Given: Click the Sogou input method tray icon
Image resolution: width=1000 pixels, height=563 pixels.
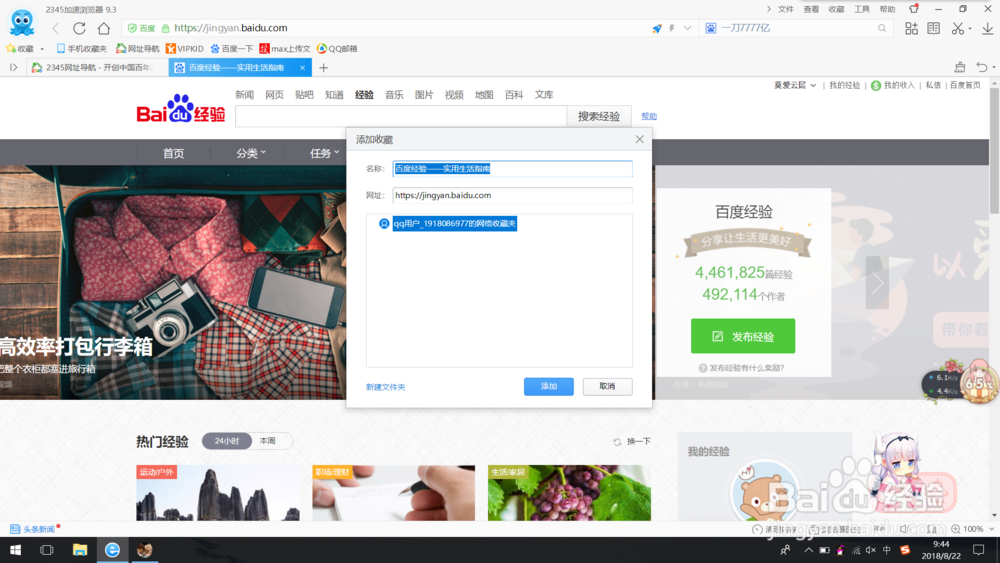Looking at the screenshot, I should click(905, 550).
